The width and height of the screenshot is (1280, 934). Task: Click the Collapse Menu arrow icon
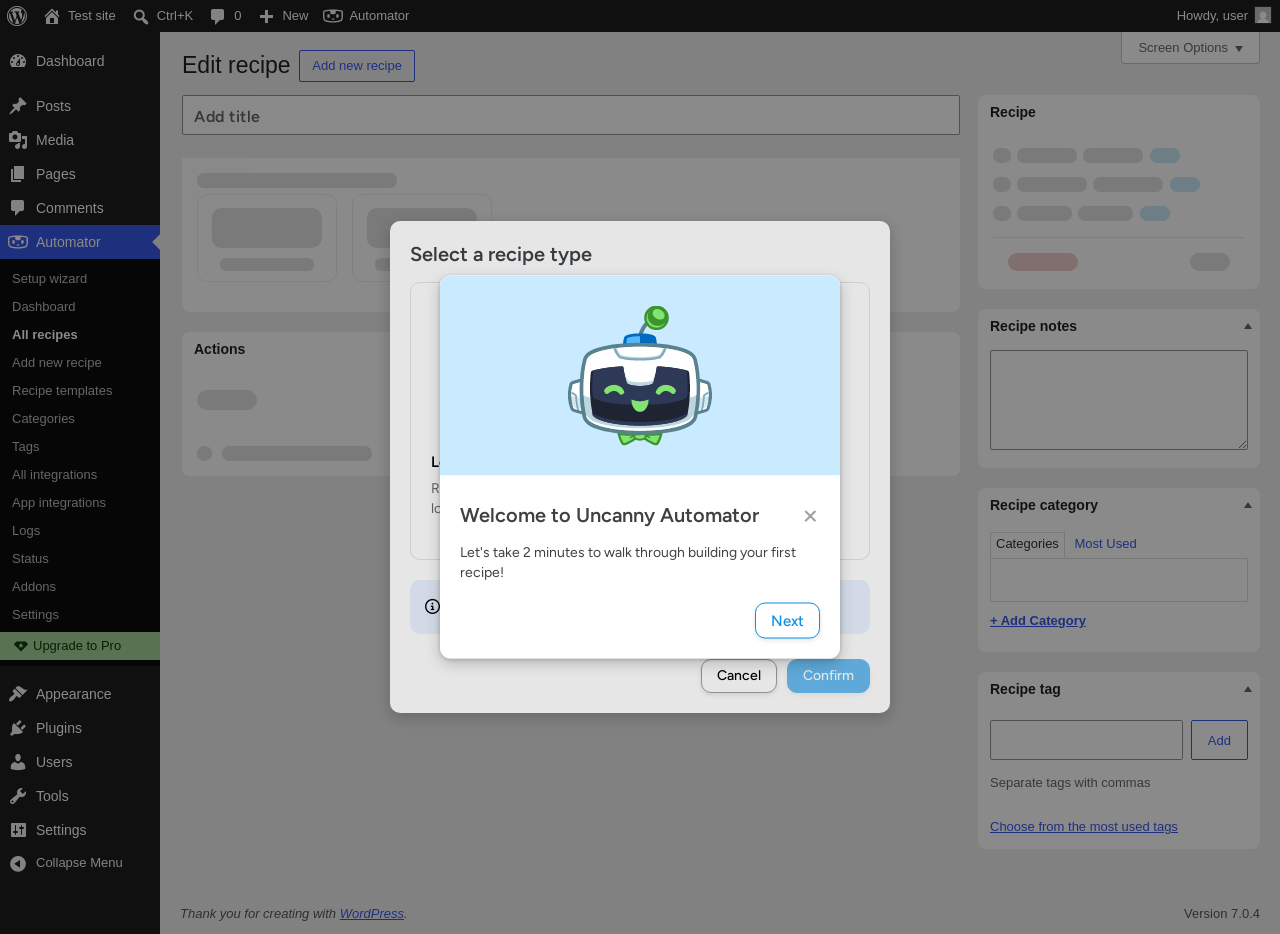pos(18,863)
